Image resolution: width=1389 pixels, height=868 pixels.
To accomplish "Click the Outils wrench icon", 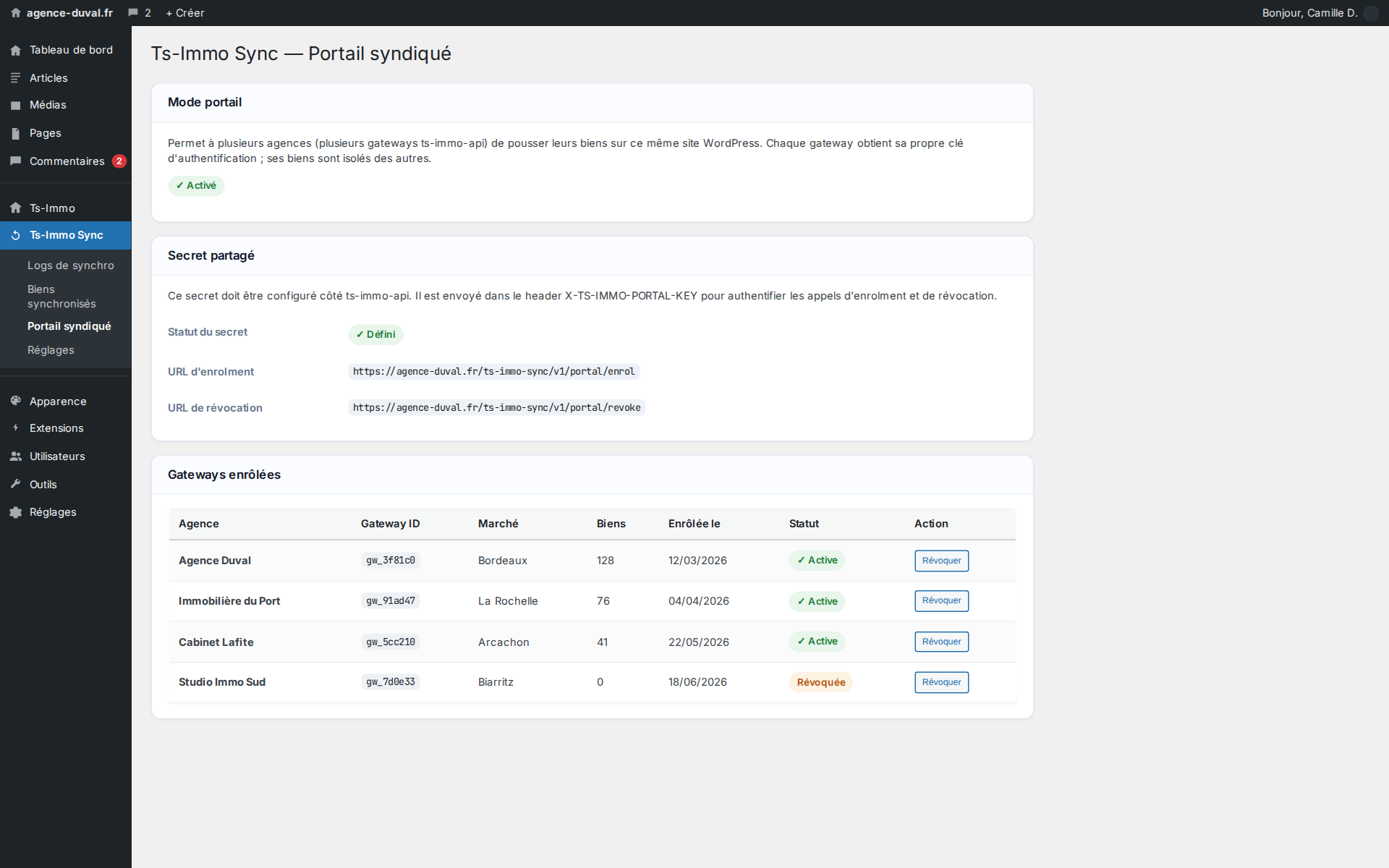I will (16, 484).
